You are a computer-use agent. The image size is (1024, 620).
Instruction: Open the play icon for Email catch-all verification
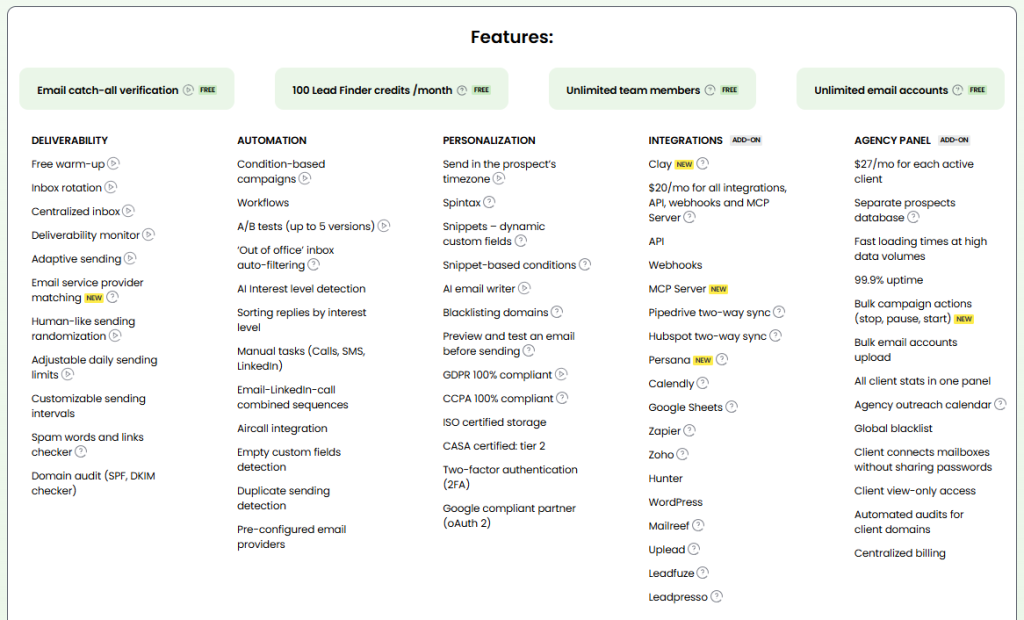(187, 90)
